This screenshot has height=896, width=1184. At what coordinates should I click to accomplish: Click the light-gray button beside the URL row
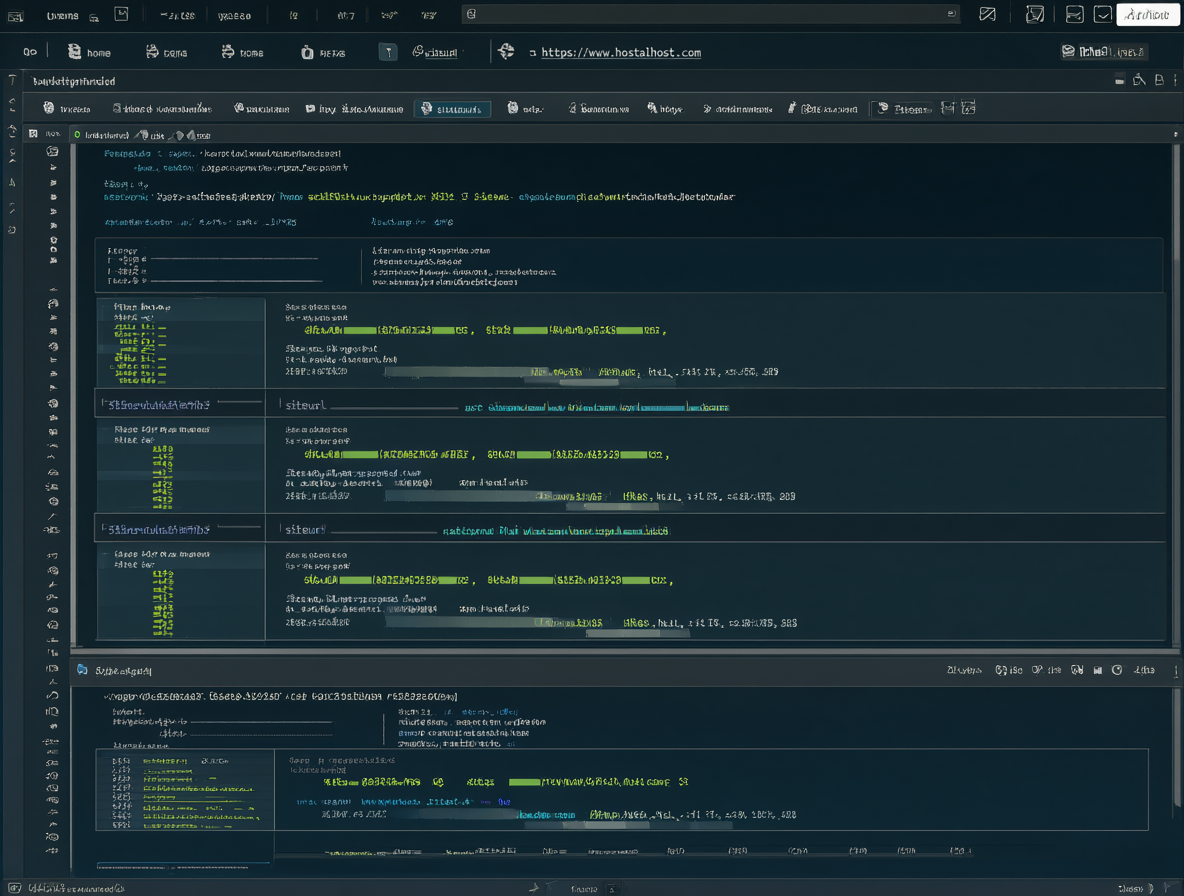[1104, 51]
